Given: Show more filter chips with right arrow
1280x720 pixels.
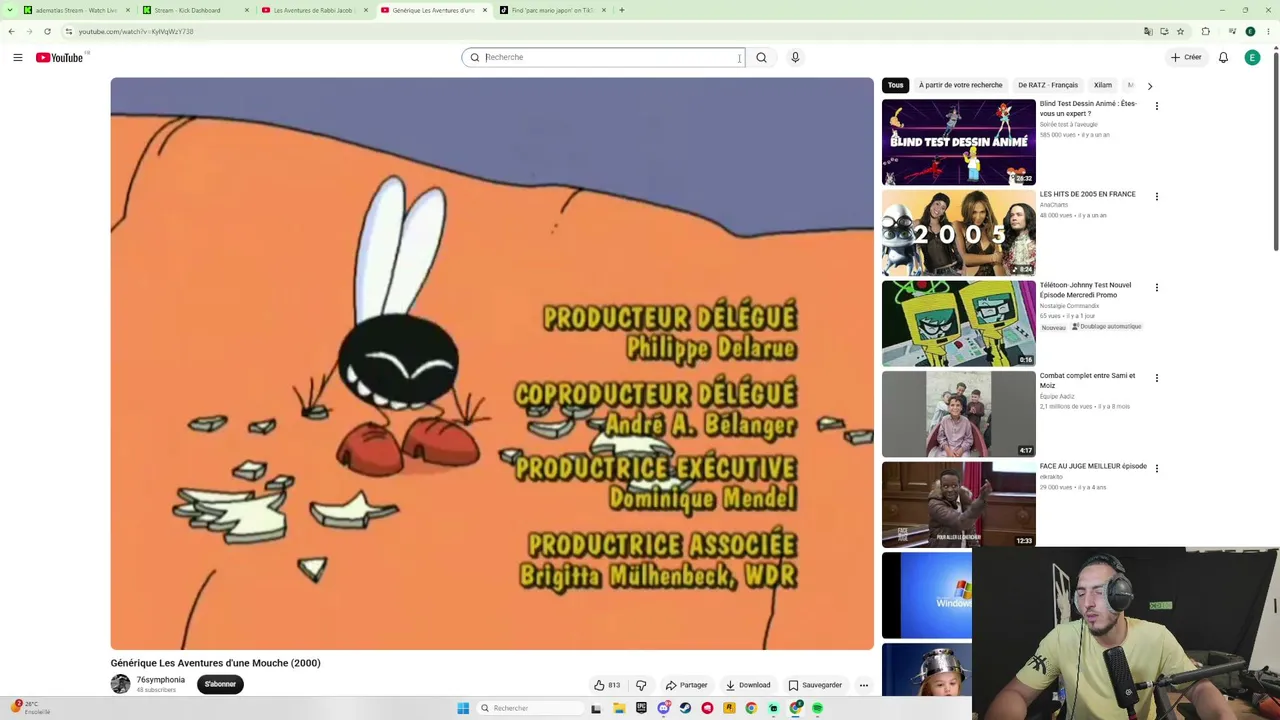Looking at the screenshot, I should 1149,86.
